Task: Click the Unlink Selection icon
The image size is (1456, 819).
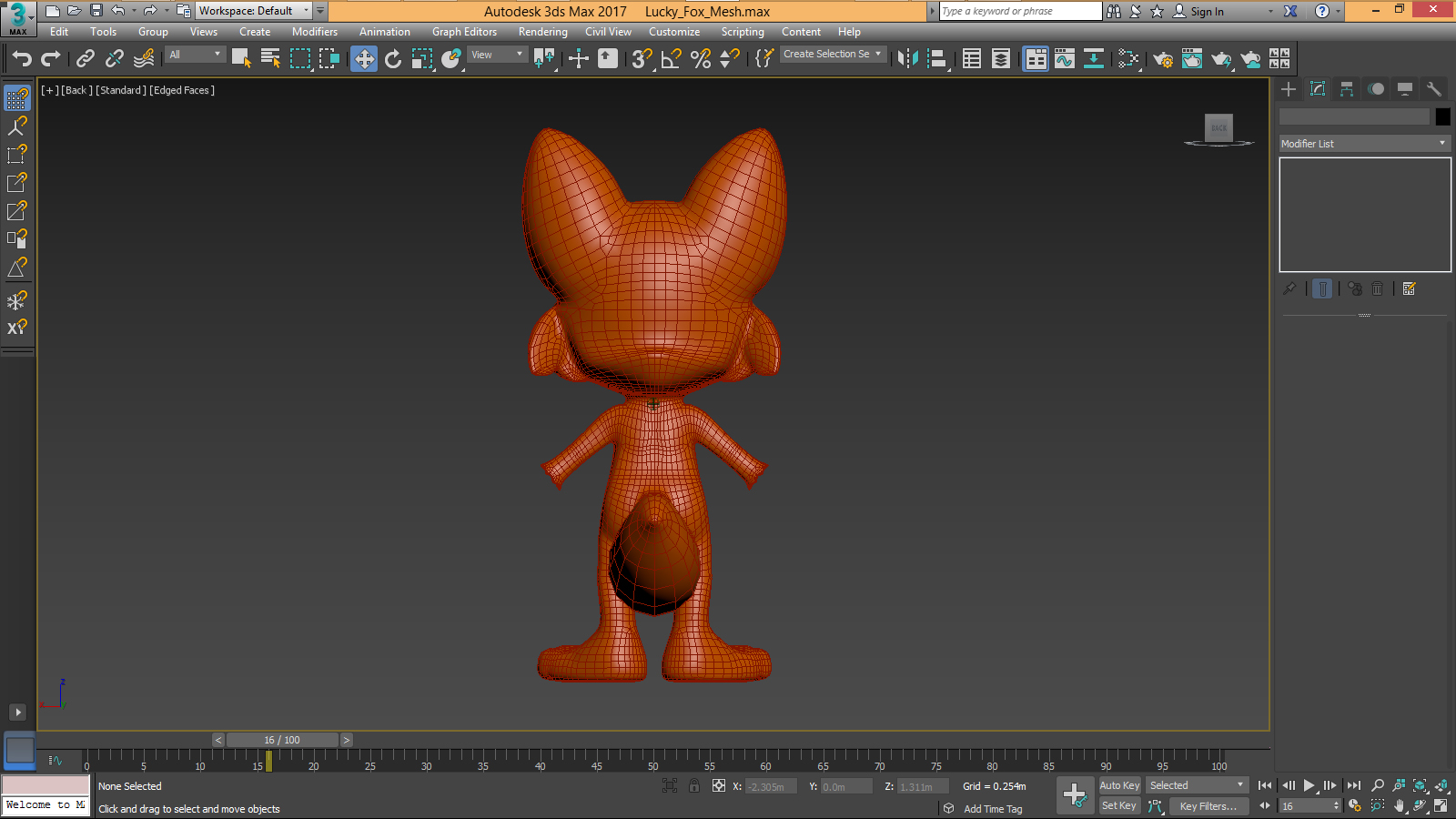Action: point(115,59)
